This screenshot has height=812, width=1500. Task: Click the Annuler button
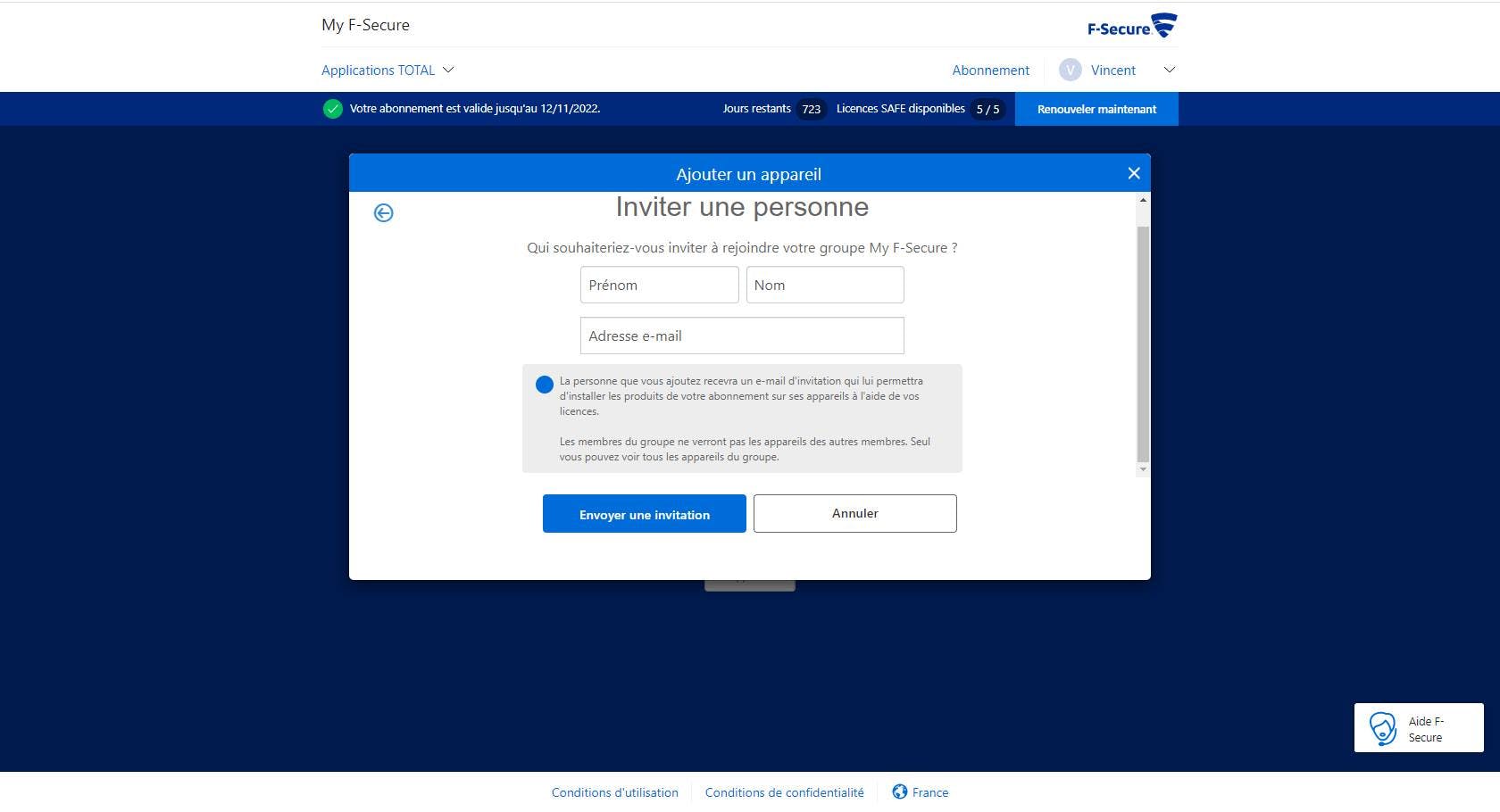pyautogui.click(x=855, y=513)
